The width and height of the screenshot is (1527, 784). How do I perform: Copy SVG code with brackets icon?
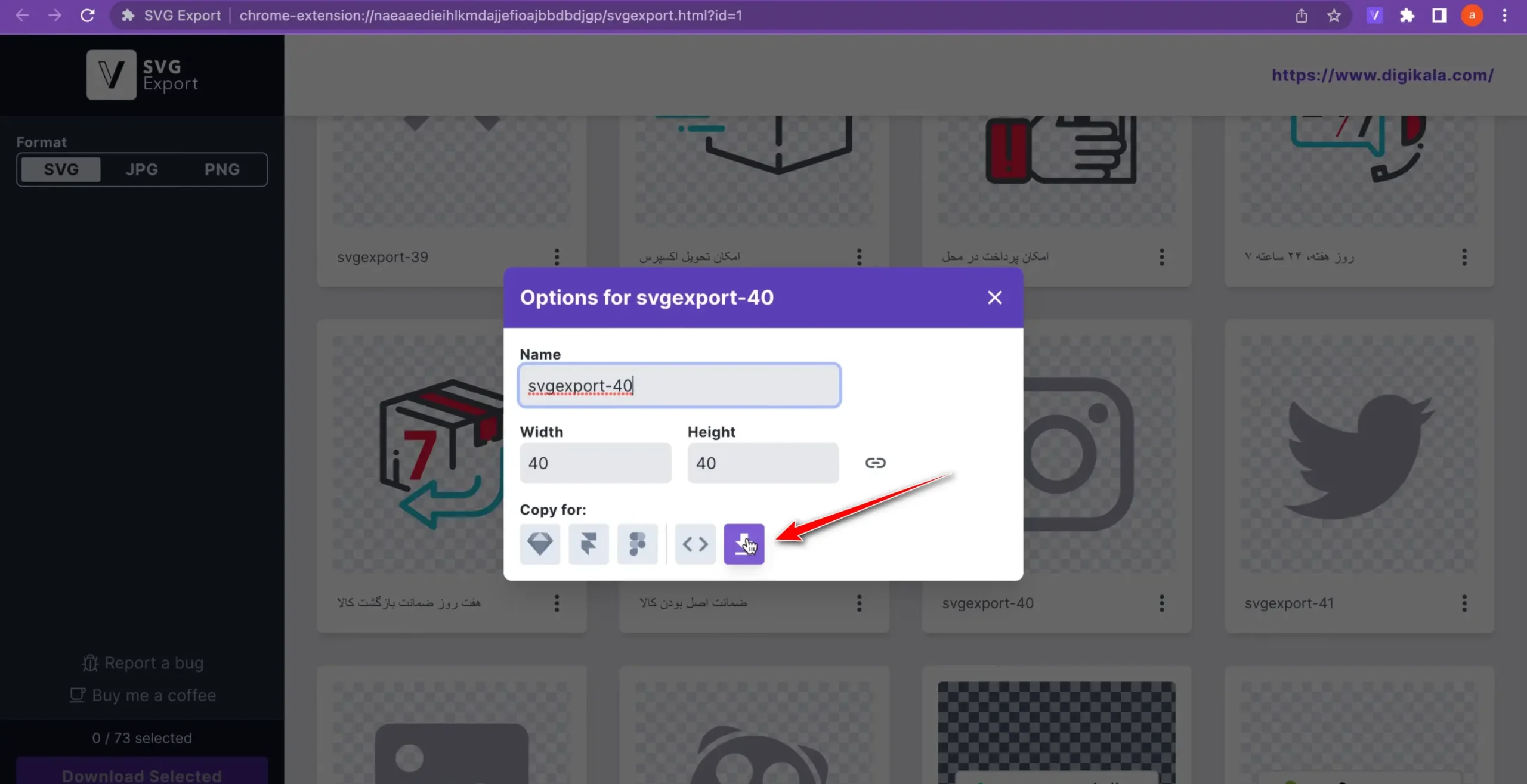695,543
